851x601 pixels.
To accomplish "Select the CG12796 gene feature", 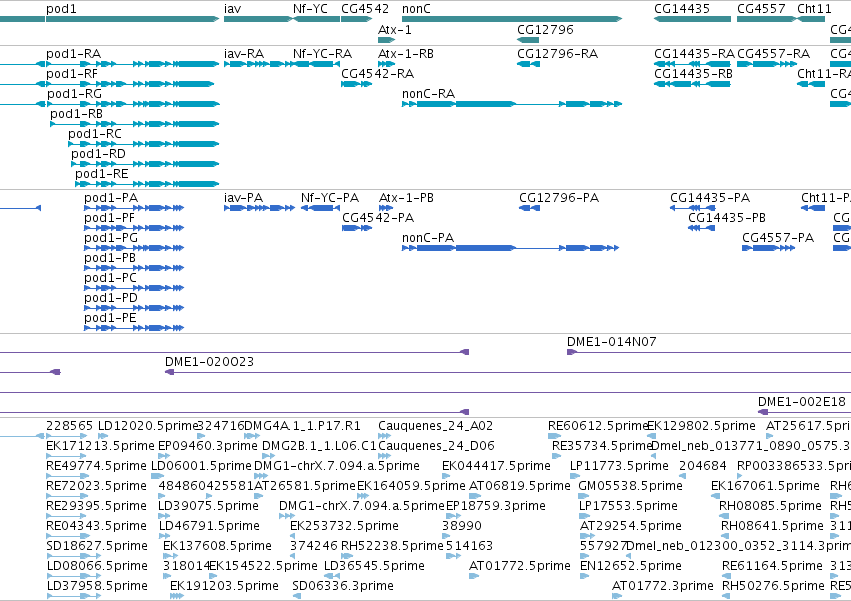I will tap(528, 40).
